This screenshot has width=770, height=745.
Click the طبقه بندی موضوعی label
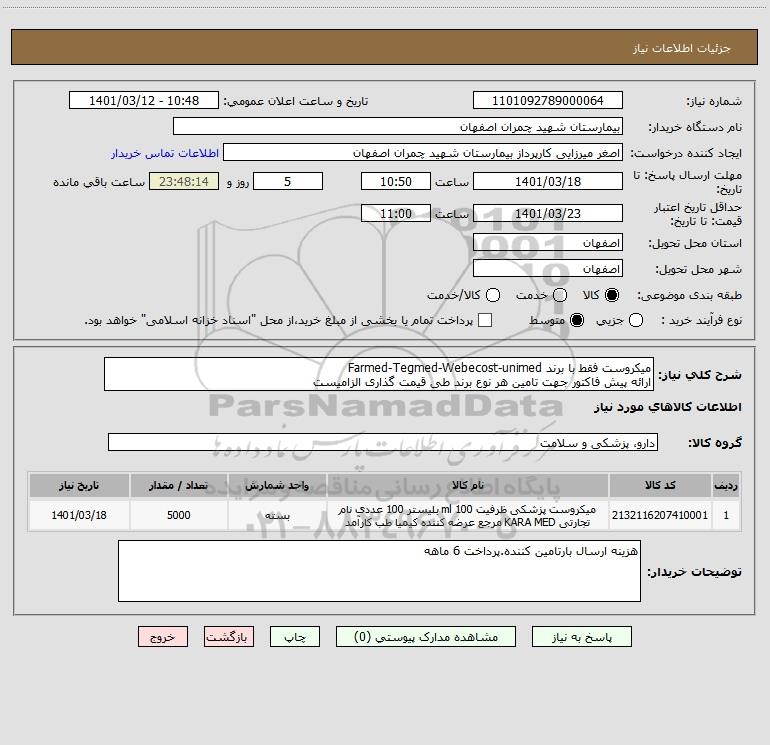tap(689, 296)
